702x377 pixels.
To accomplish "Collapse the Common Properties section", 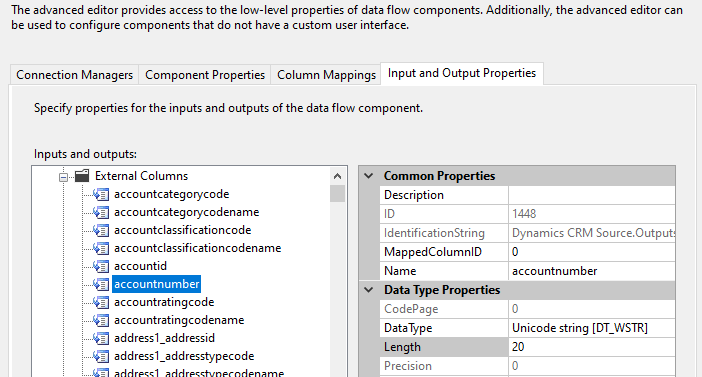I will tap(368, 176).
